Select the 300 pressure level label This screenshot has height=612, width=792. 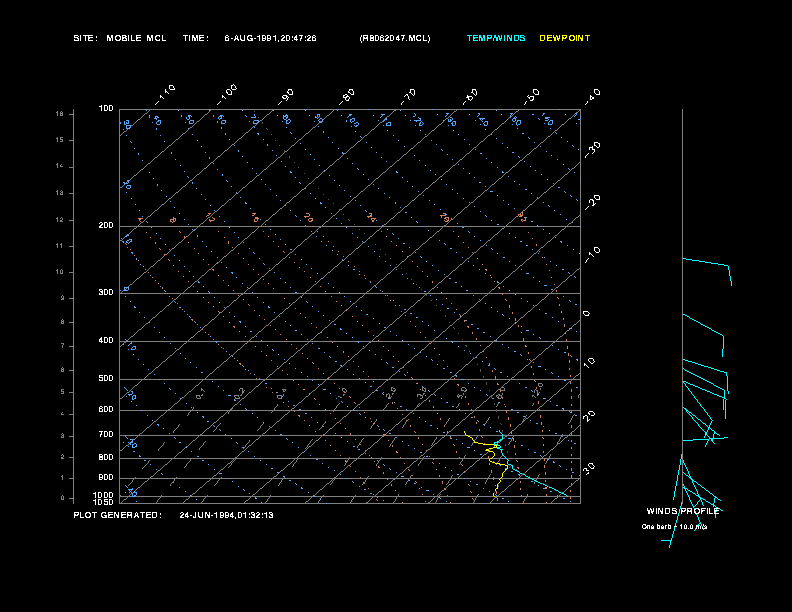click(106, 293)
